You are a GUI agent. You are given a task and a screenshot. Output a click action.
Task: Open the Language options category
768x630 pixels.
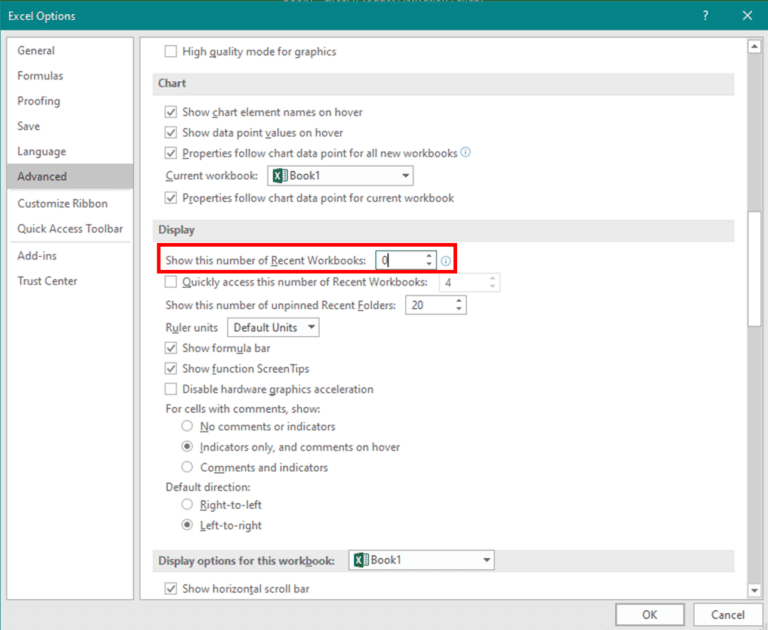pyautogui.click(x=70, y=151)
